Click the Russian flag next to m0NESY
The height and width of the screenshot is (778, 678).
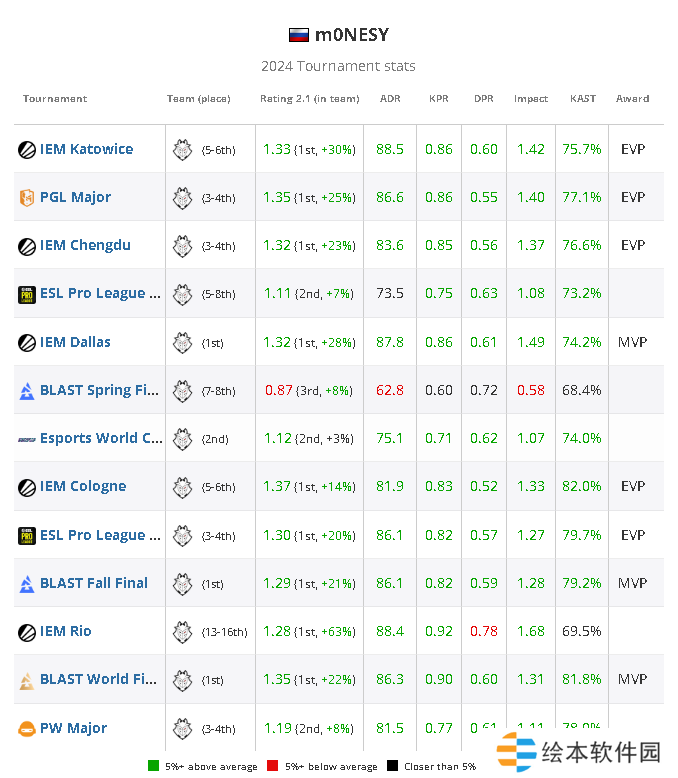coord(298,35)
